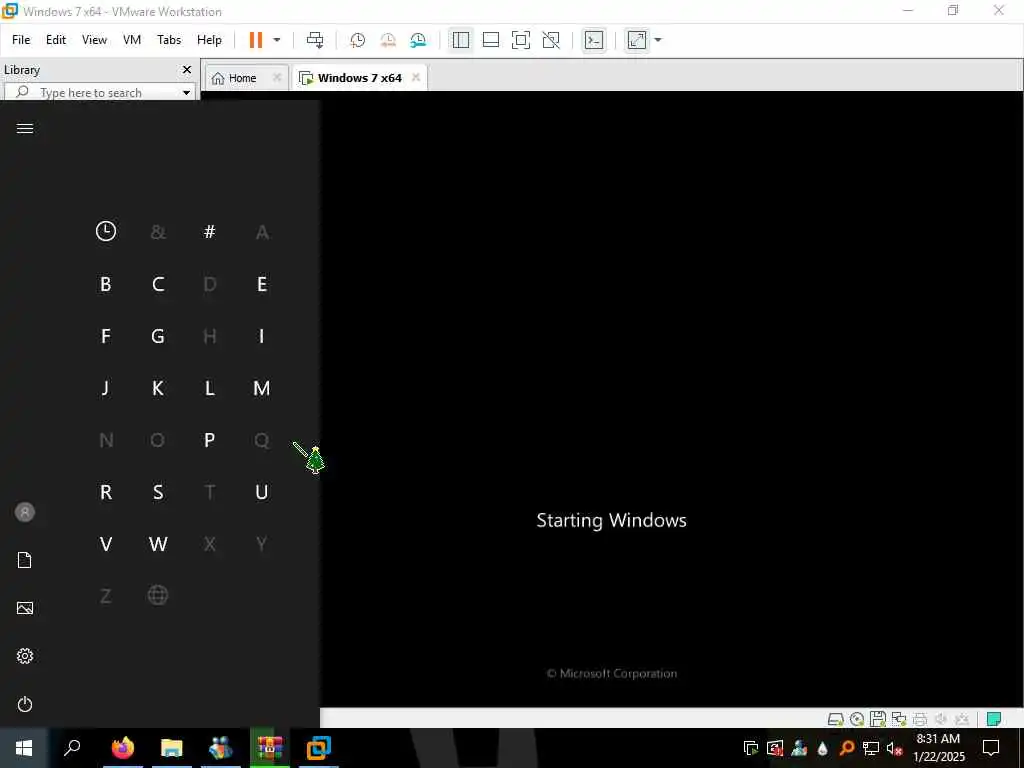Take a snapshot of this virtual machine
The width and height of the screenshot is (1024, 768).
click(x=357, y=40)
